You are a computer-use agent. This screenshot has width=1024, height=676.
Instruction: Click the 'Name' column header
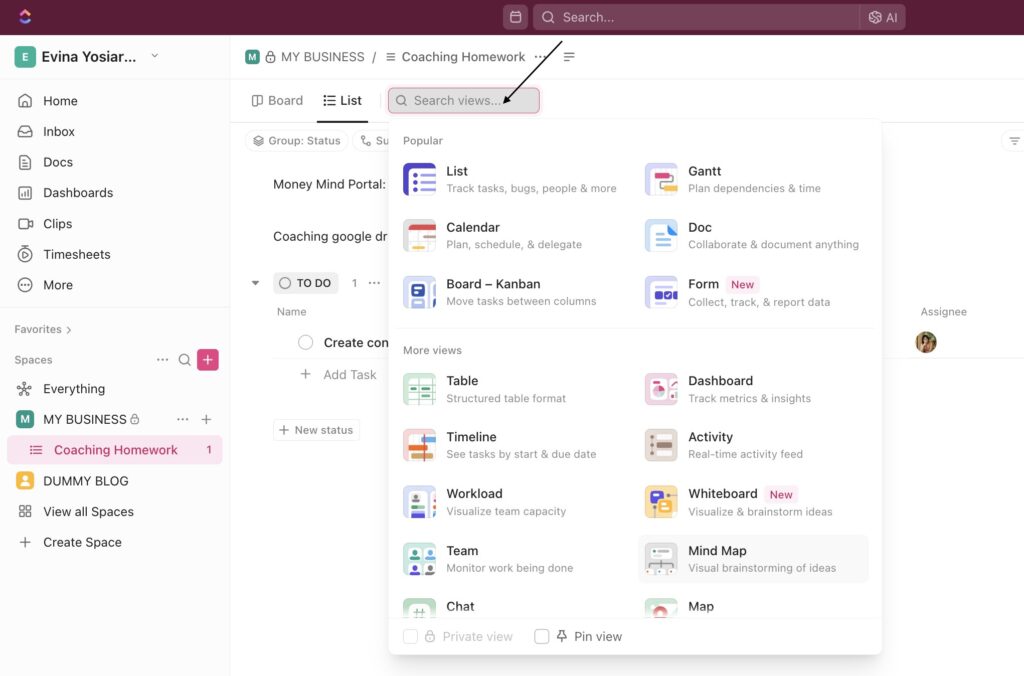[x=291, y=312]
